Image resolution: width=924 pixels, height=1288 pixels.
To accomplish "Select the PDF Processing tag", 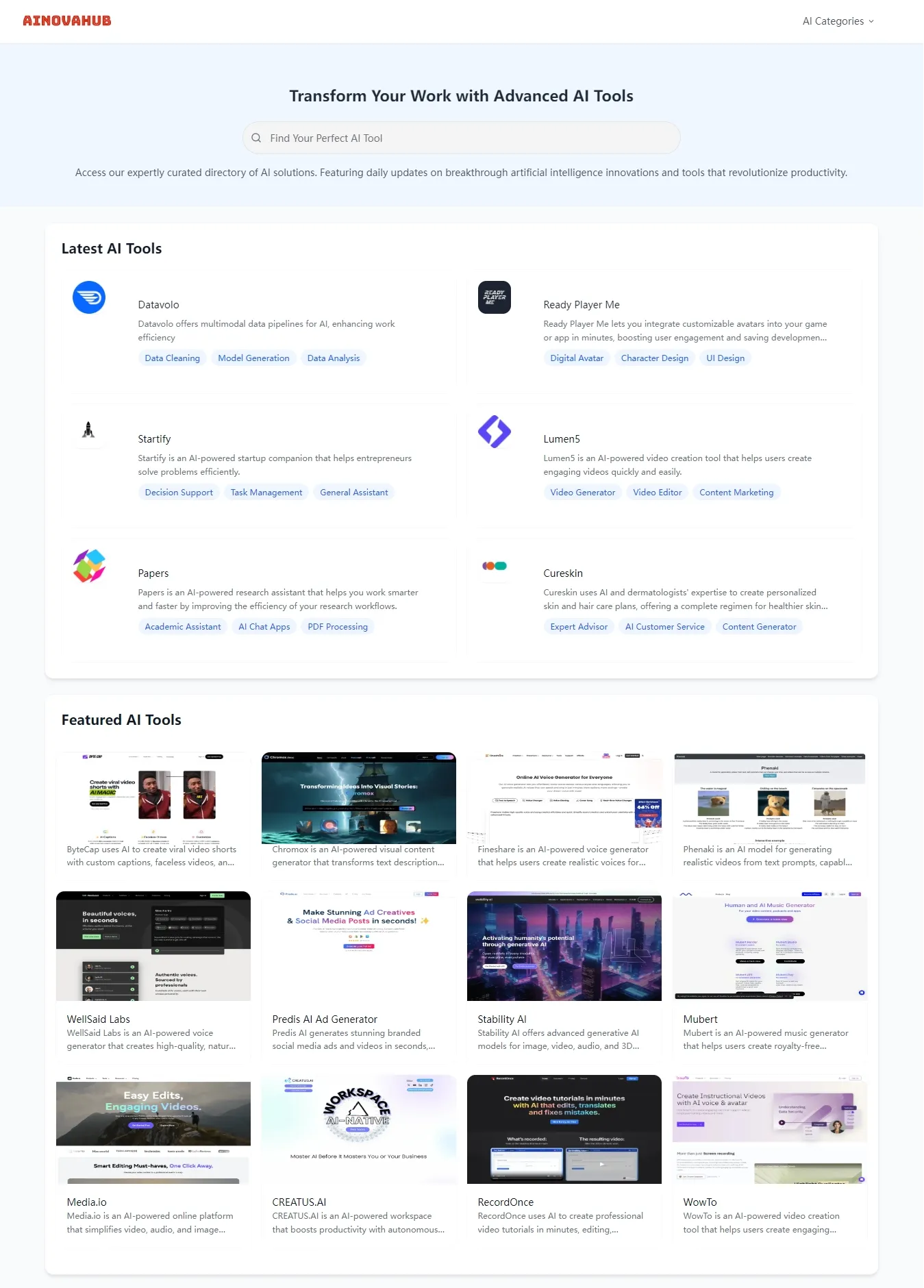I will (338, 627).
